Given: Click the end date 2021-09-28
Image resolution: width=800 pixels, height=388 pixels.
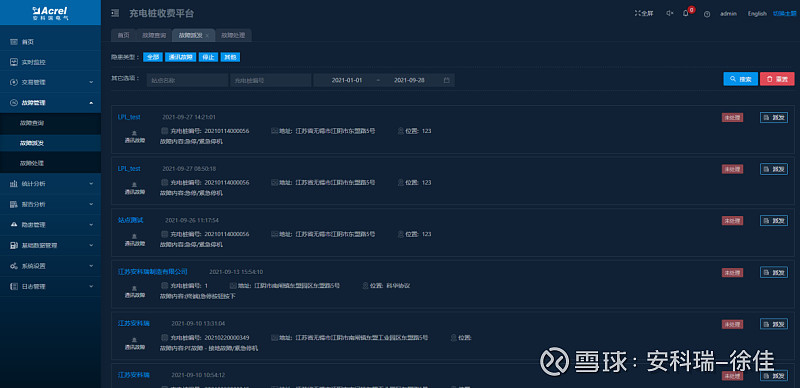Looking at the screenshot, I should pyautogui.click(x=409, y=80).
